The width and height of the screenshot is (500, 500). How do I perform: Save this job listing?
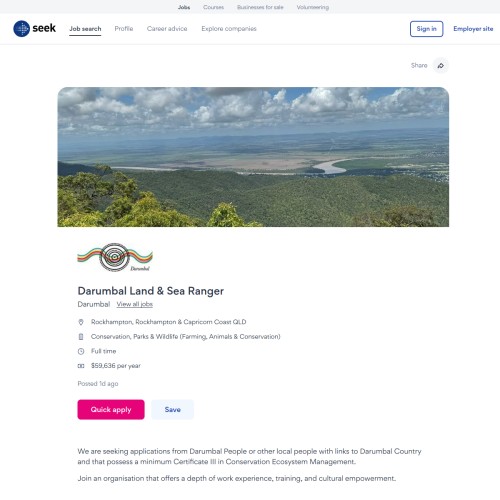point(173,410)
